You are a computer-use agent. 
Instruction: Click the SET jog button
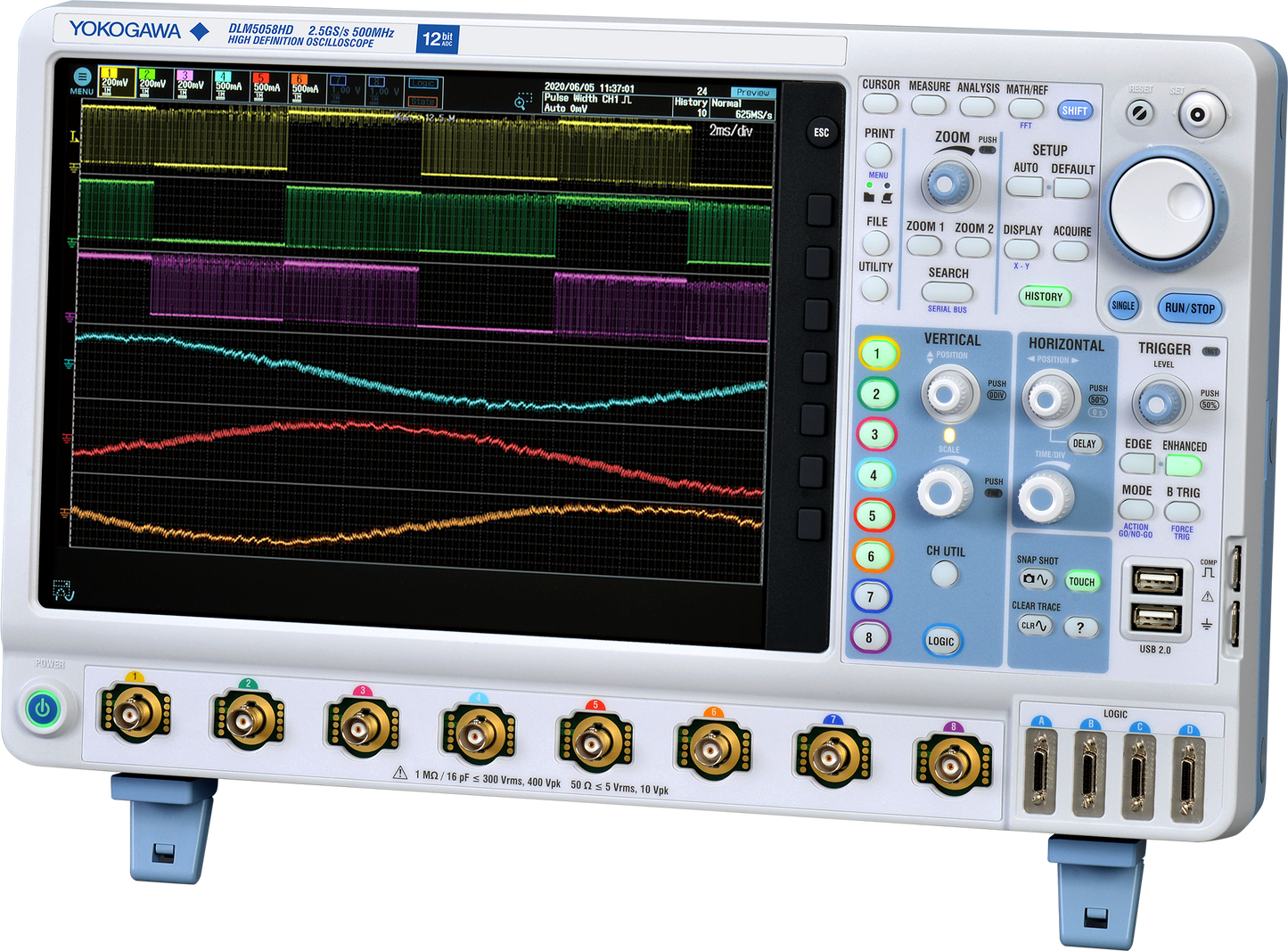tap(1201, 115)
